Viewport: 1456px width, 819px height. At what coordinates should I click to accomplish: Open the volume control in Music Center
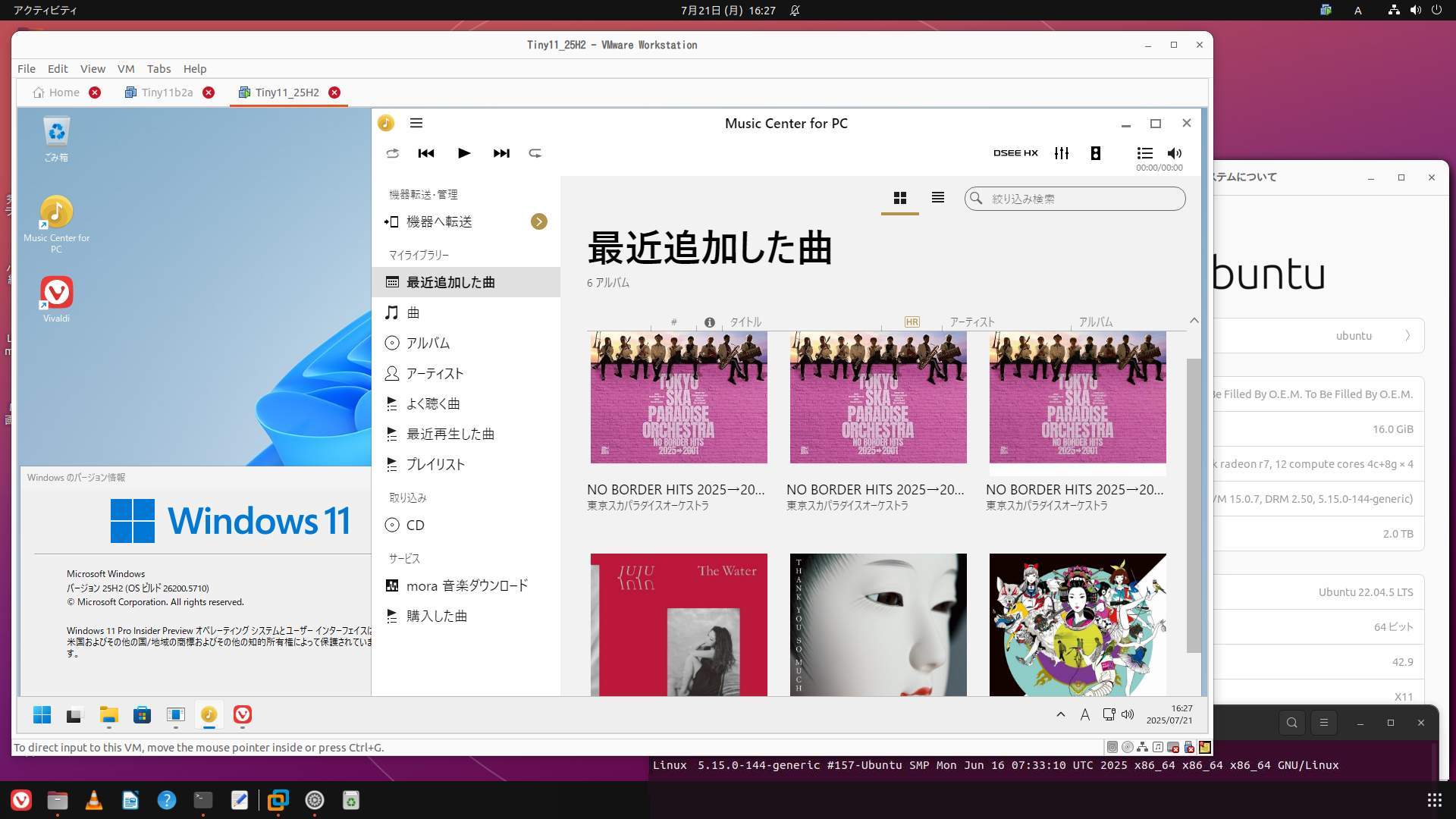point(1175,153)
